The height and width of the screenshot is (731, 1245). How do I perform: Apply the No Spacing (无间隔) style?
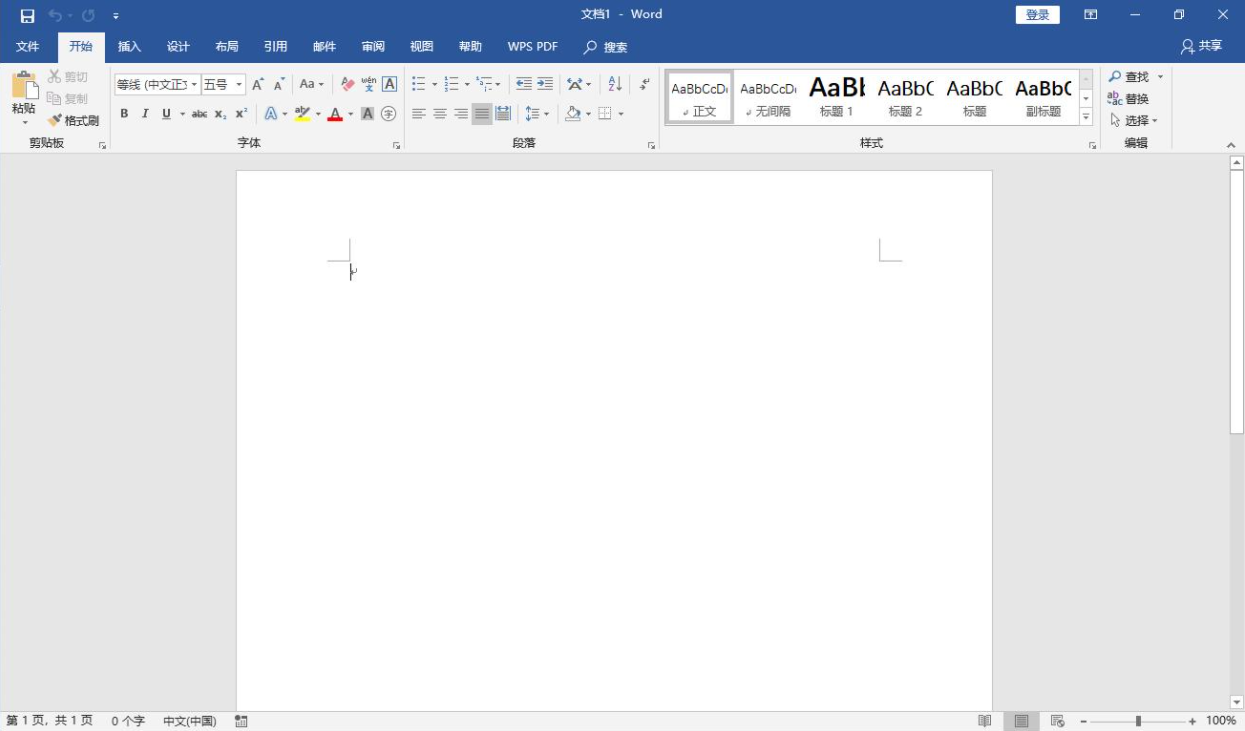pos(768,97)
